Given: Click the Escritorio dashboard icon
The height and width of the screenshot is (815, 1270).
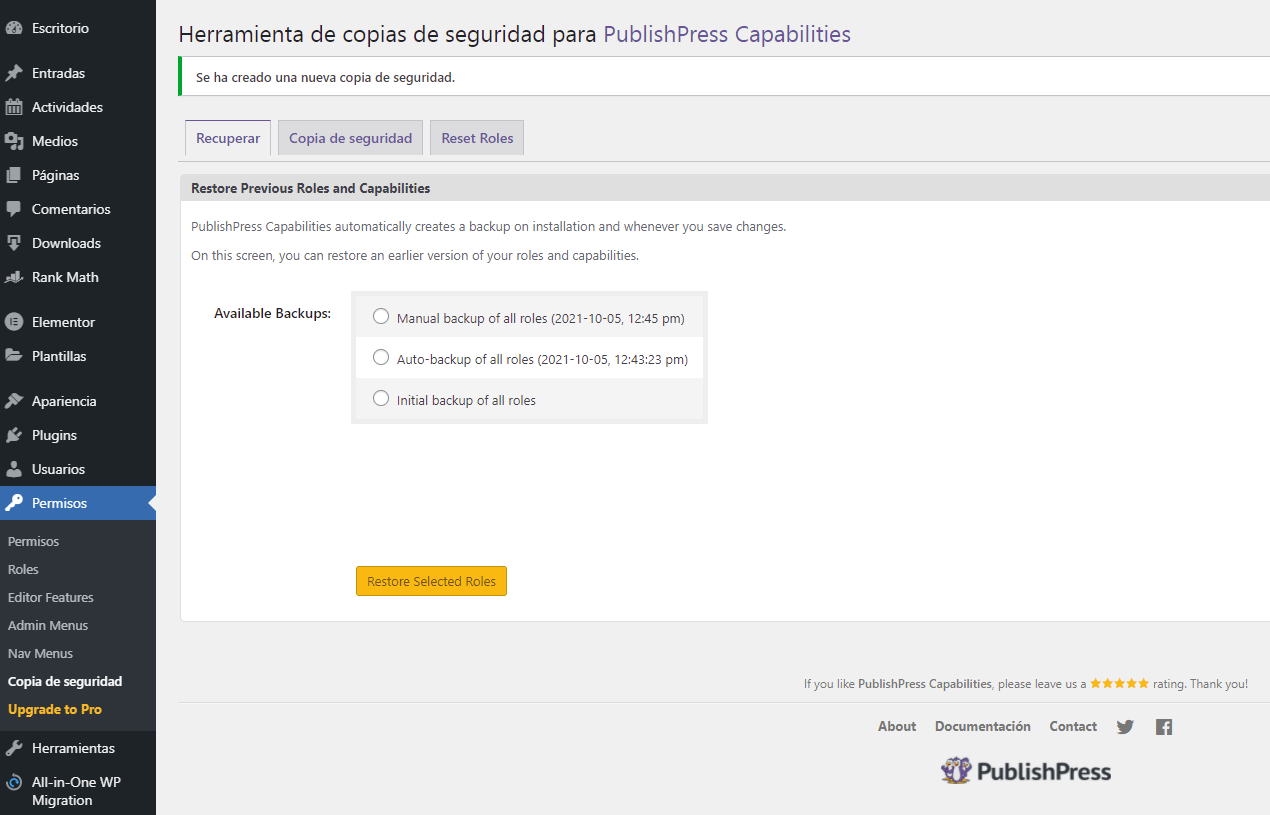Looking at the screenshot, I should click(14, 28).
